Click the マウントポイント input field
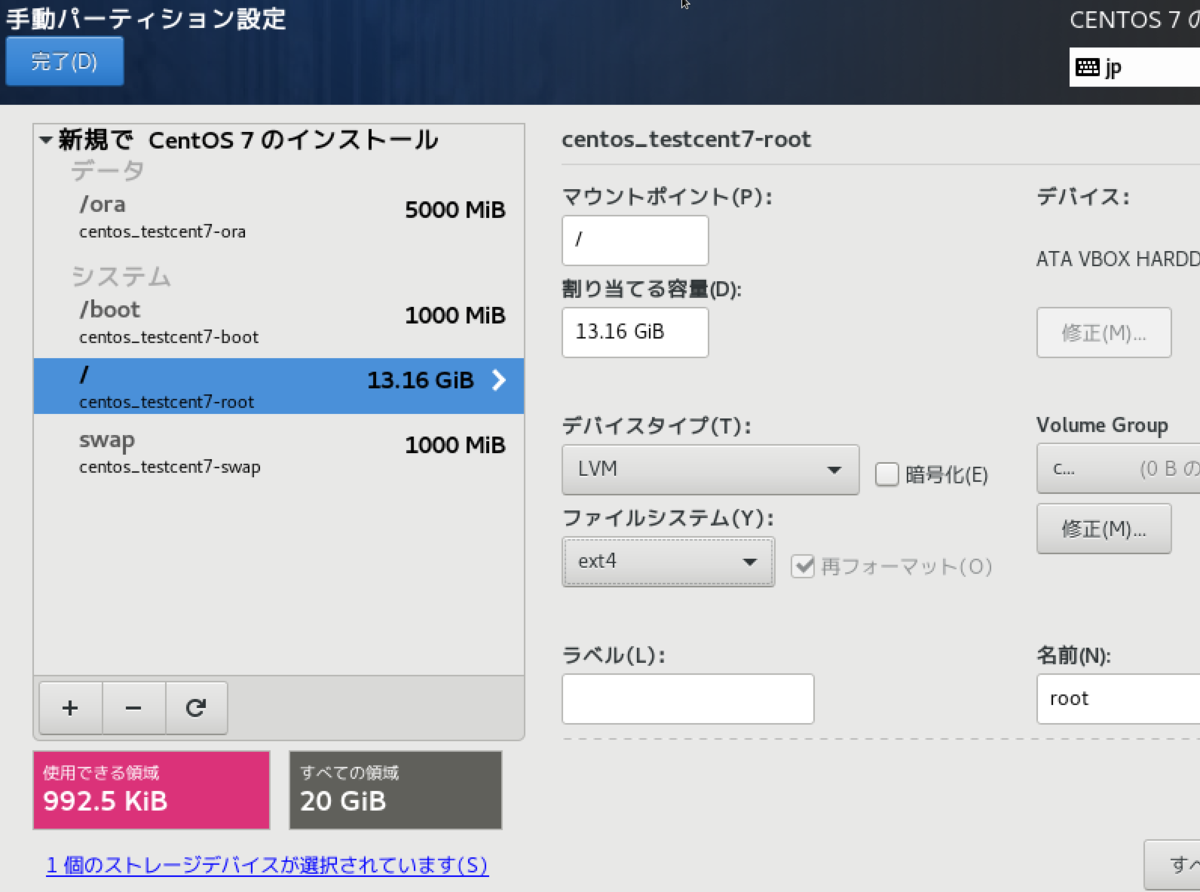This screenshot has height=892, width=1200. (x=635, y=241)
